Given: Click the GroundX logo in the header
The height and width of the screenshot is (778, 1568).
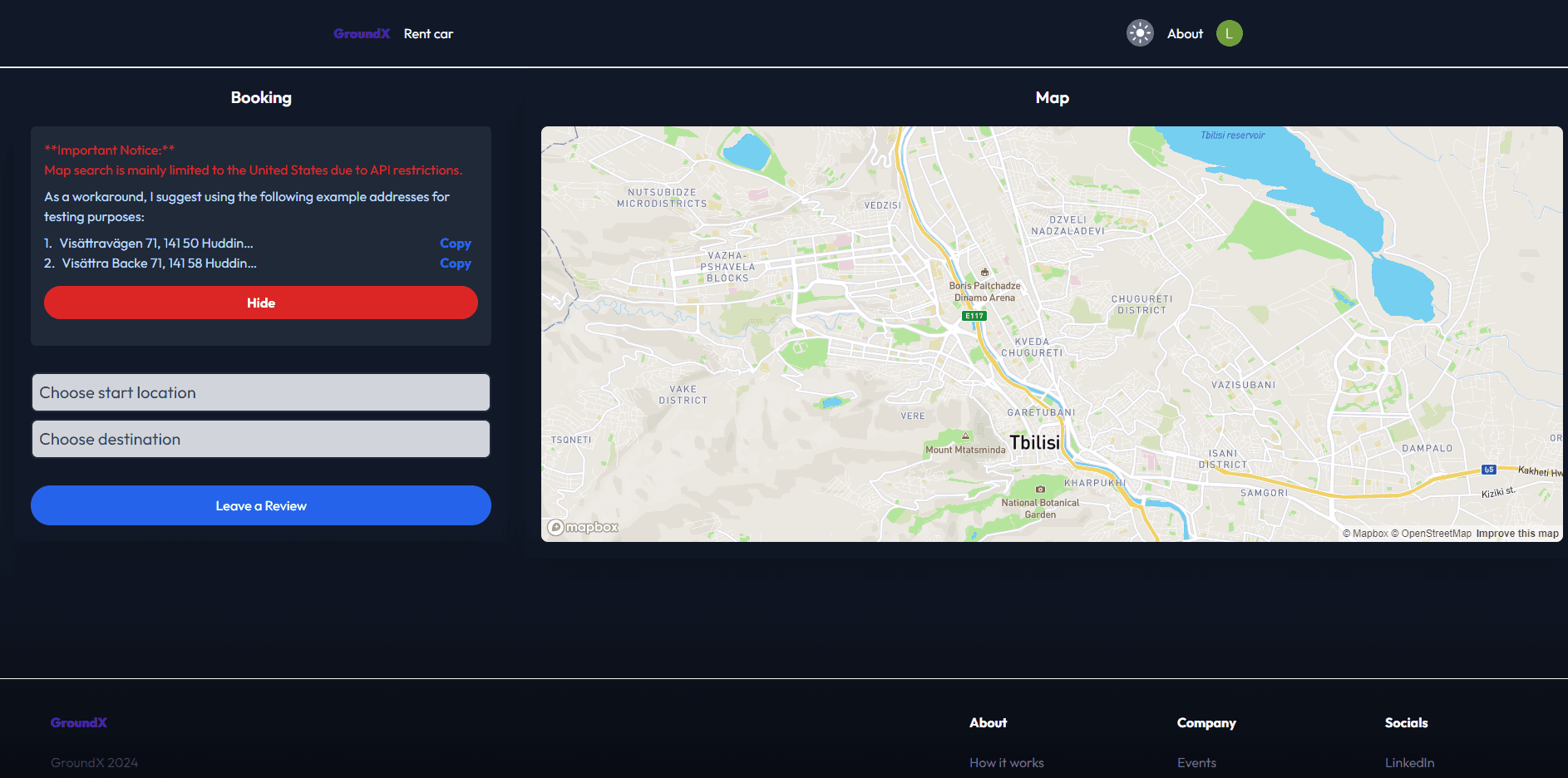Looking at the screenshot, I should (x=362, y=34).
